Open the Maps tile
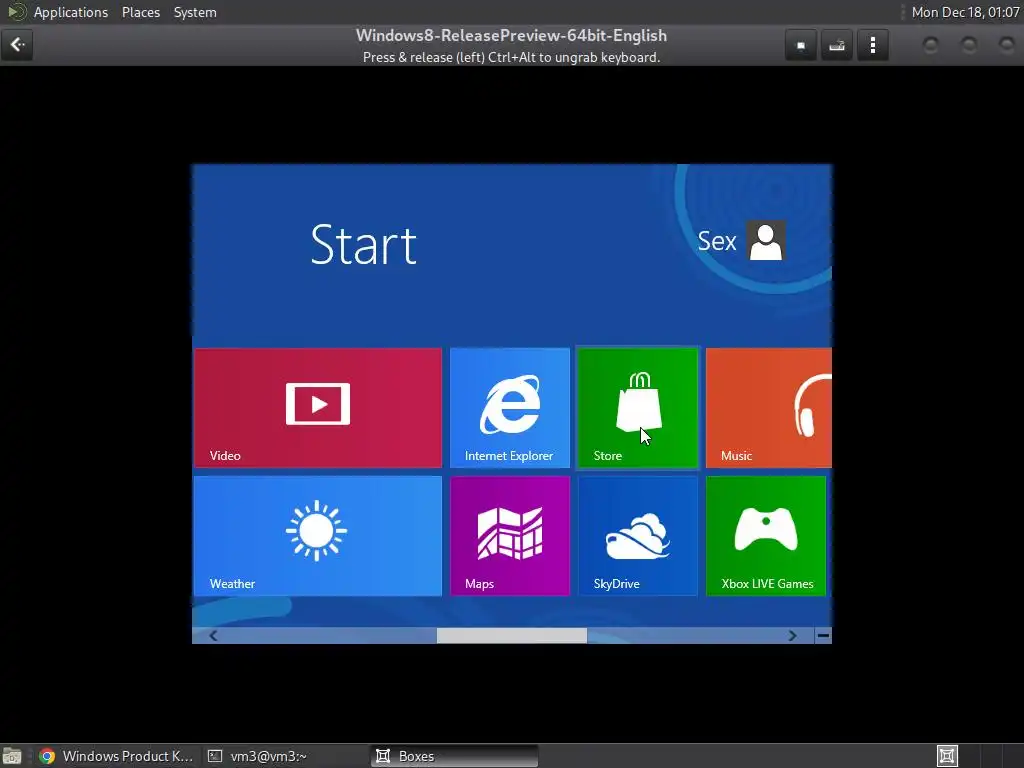Viewport: 1024px width, 768px height. pyautogui.click(x=509, y=536)
